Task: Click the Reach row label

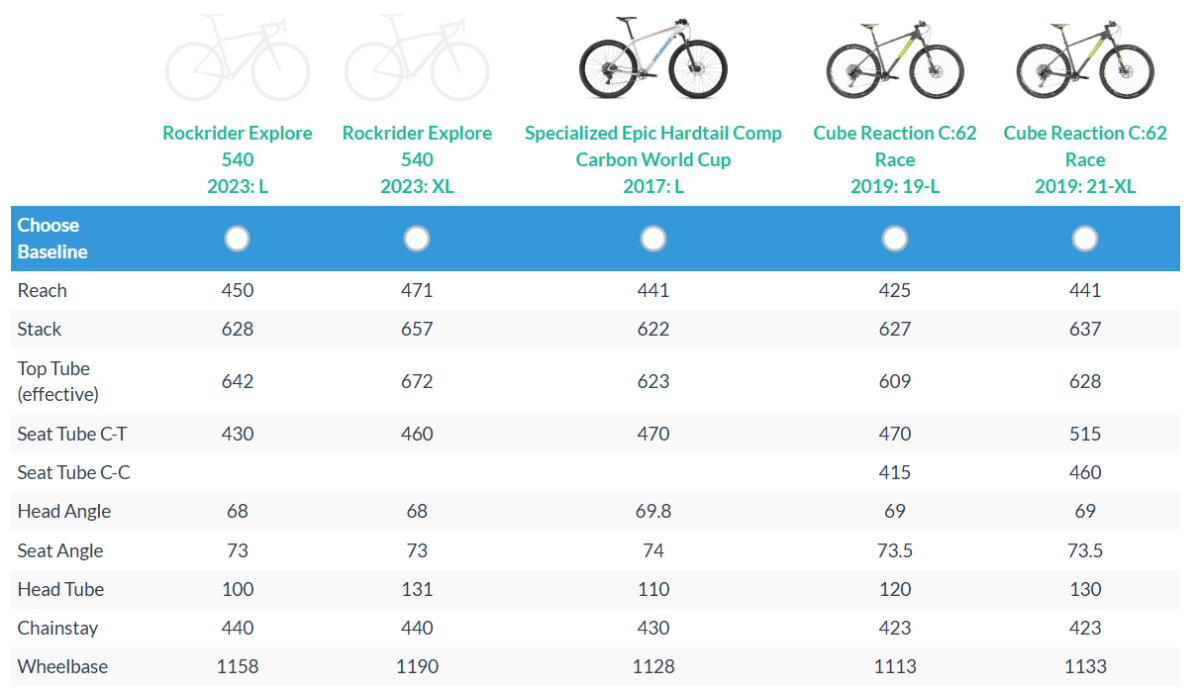Action: pyautogui.click(x=42, y=290)
